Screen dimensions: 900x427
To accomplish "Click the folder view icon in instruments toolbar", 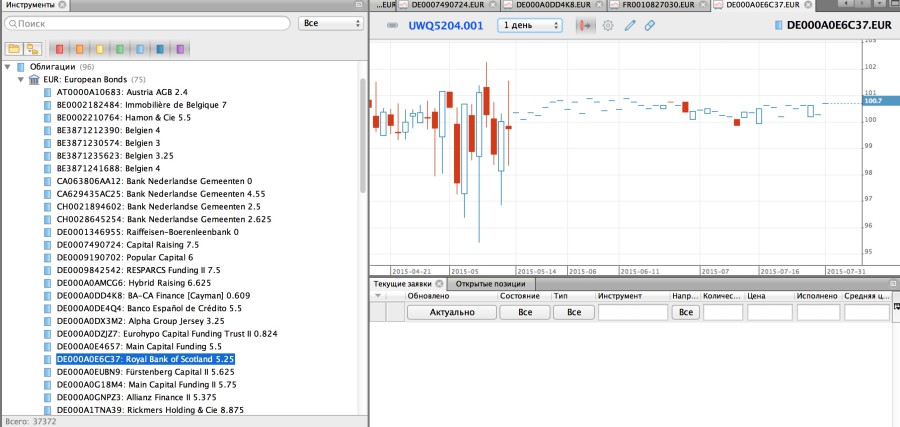I will (14, 48).
